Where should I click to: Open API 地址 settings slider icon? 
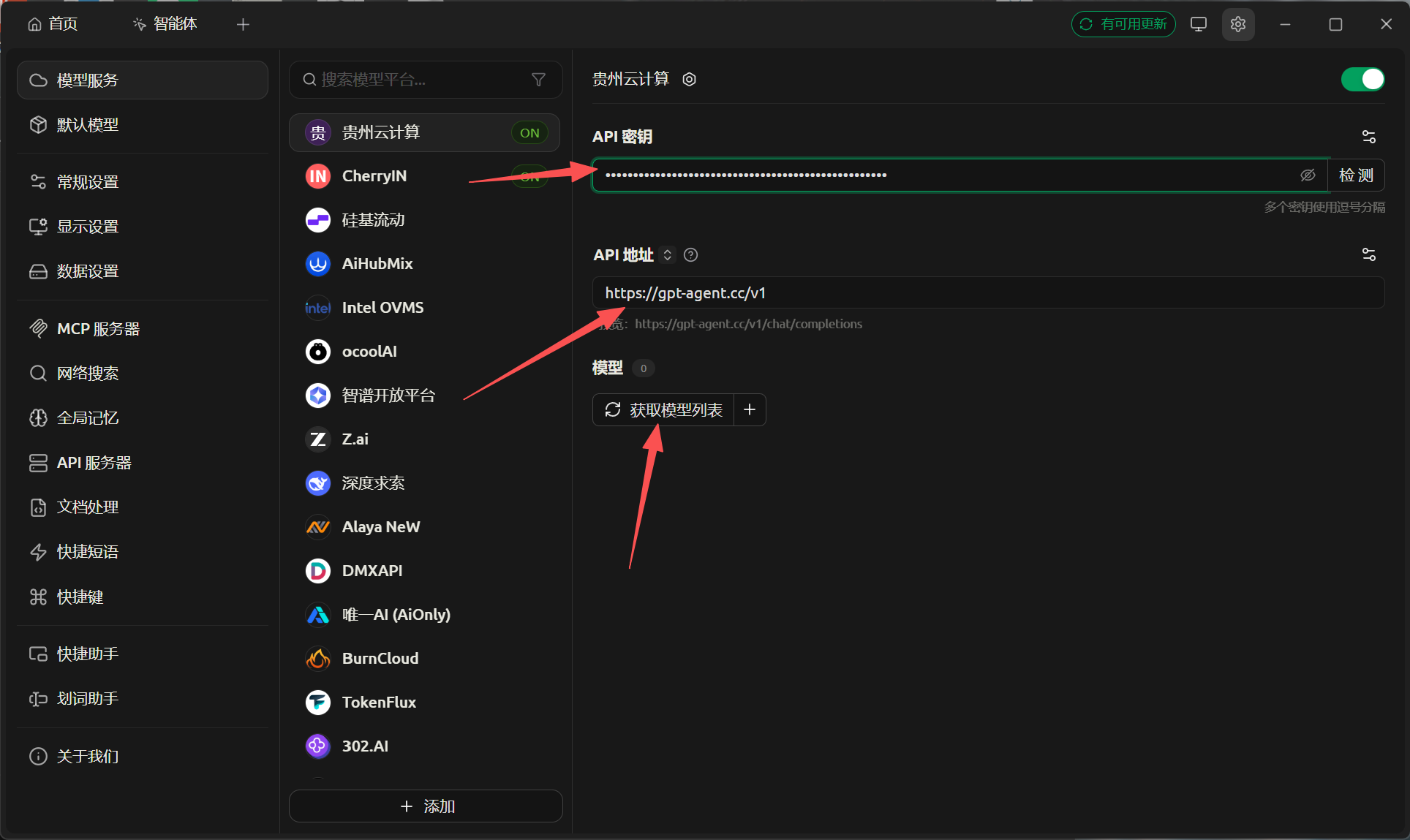tap(1369, 254)
